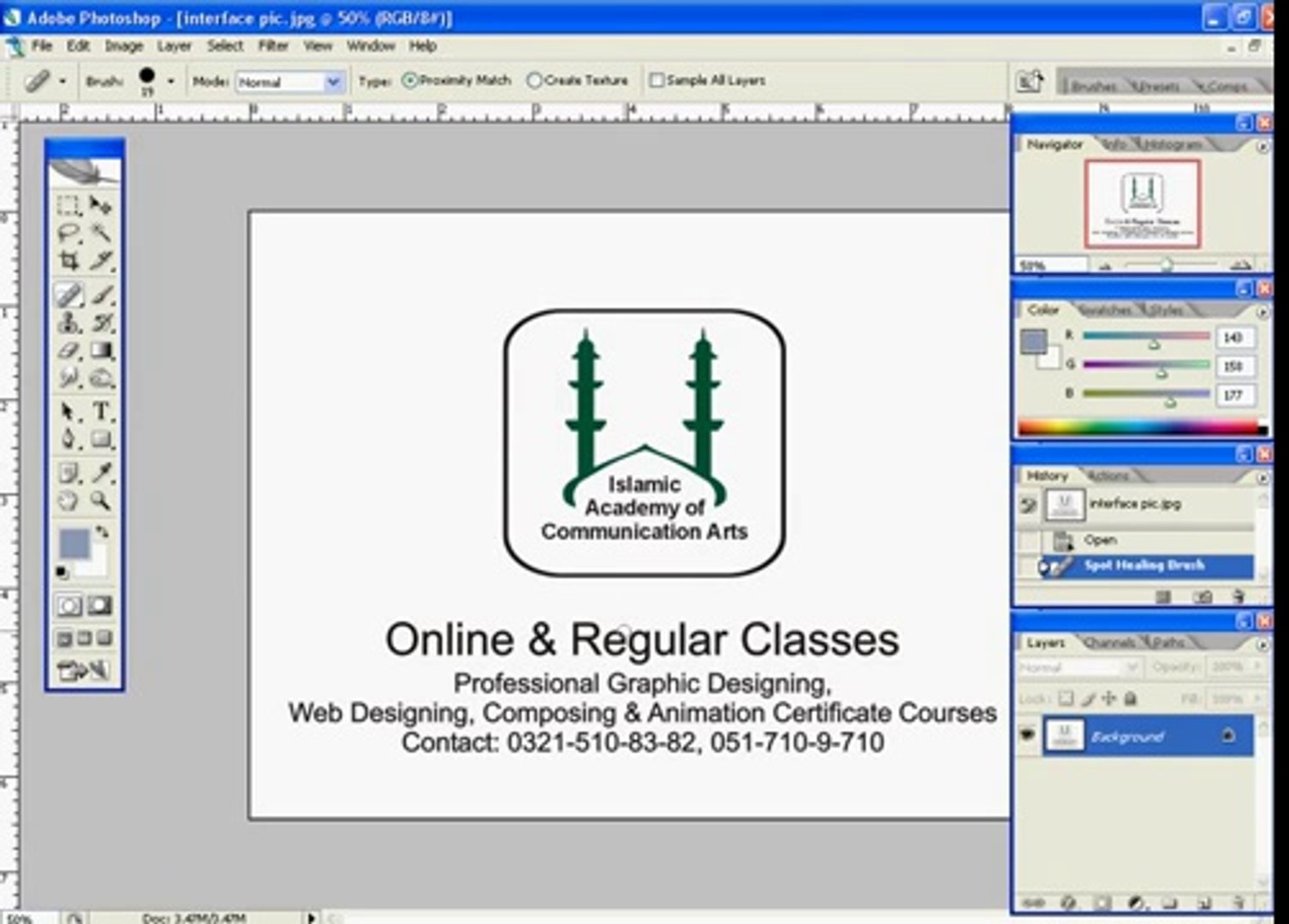1289x924 pixels.
Task: Toggle lock position in Layers panel
Action: (x=1109, y=699)
